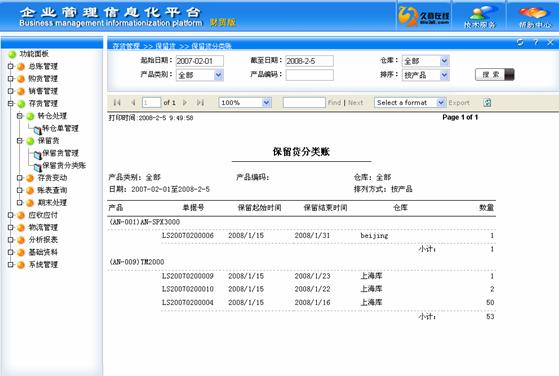The image size is (559, 376).
Task: Collapse the 转仓处理 tree node
Action: click(20, 116)
